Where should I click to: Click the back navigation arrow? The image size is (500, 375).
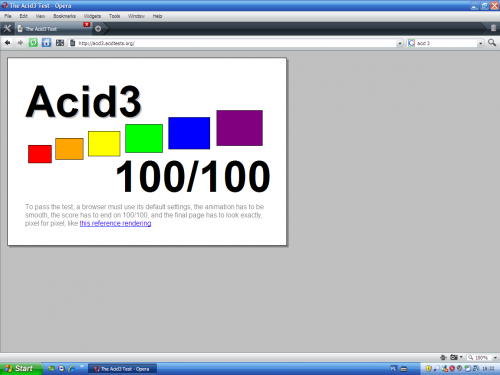(7, 43)
